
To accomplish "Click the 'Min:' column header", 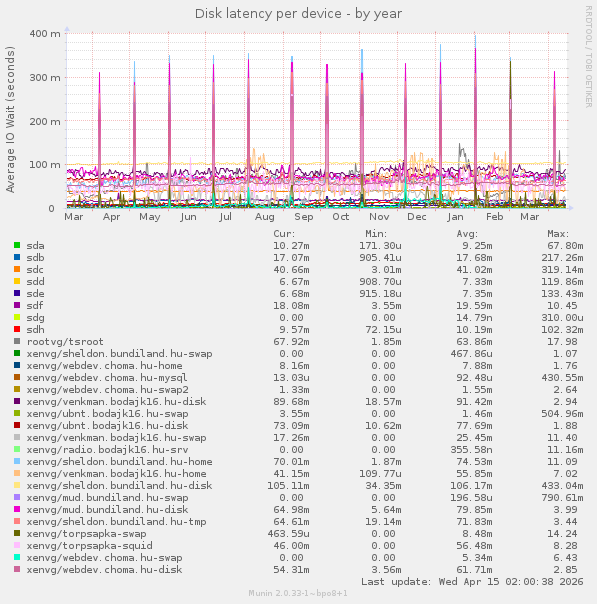I will tap(376, 234).
